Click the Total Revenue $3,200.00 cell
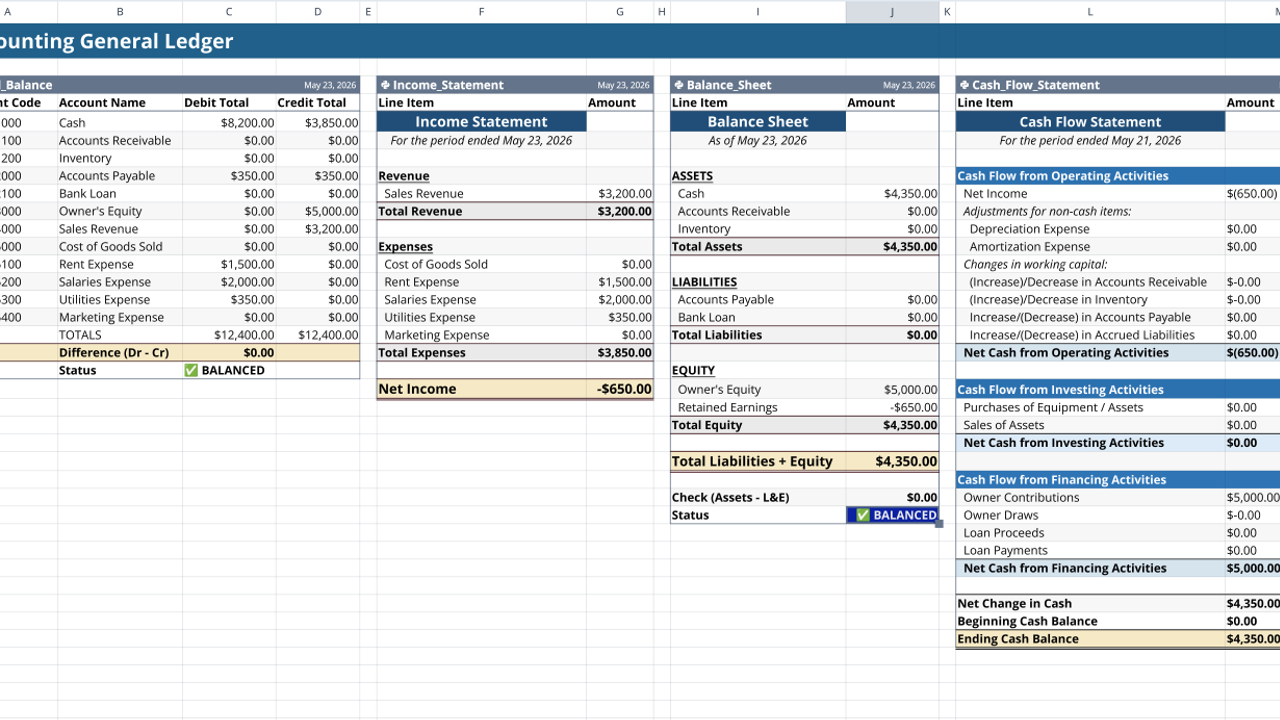 [619, 211]
